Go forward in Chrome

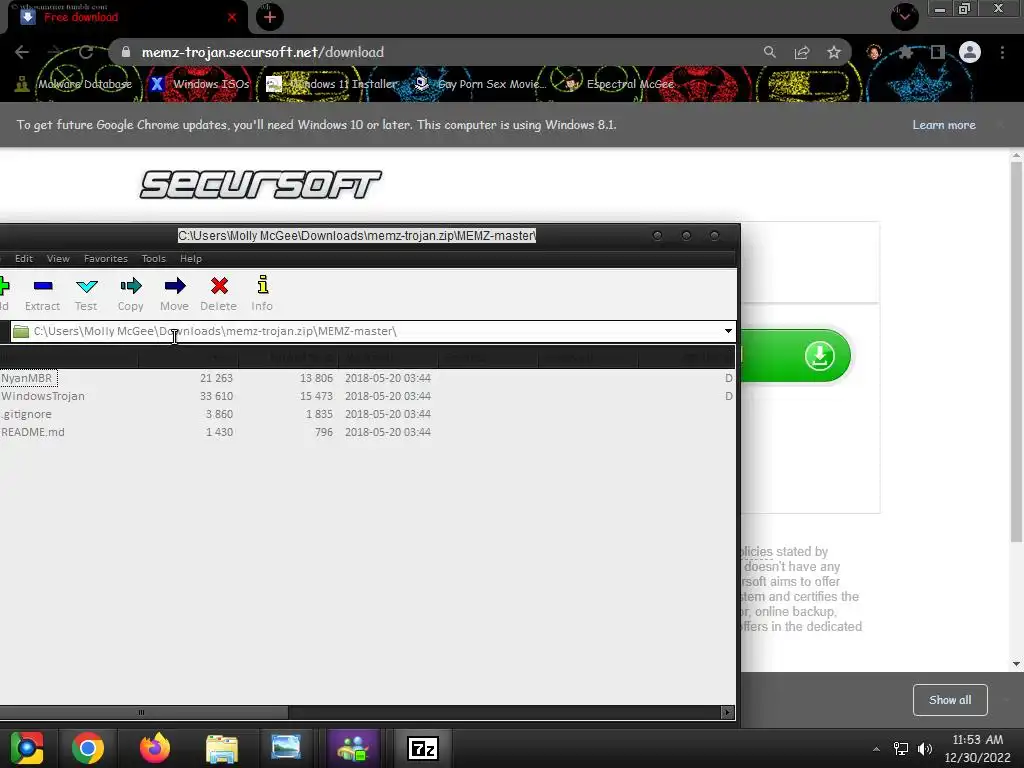point(54,52)
